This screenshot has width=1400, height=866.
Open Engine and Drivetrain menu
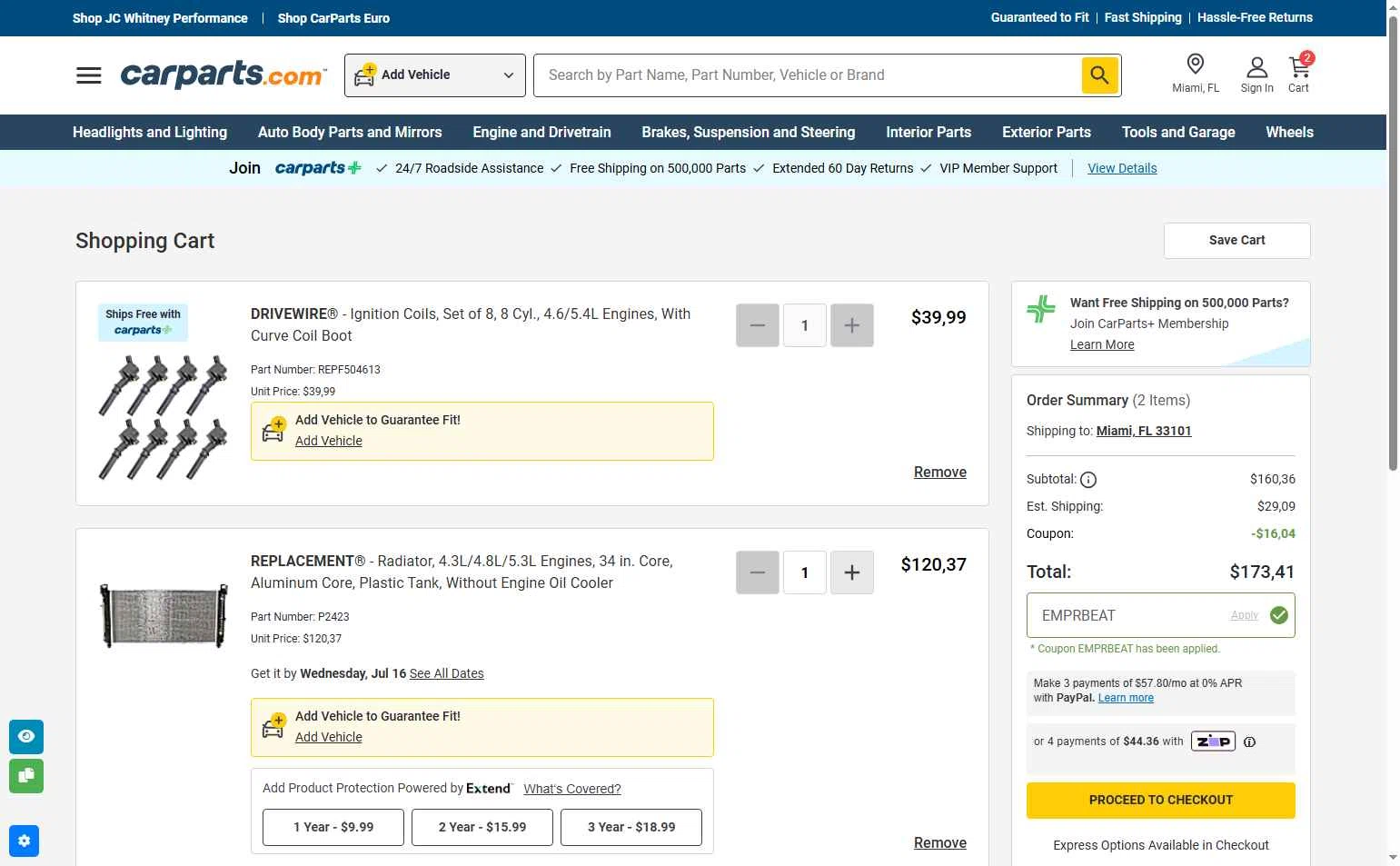click(x=541, y=132)
